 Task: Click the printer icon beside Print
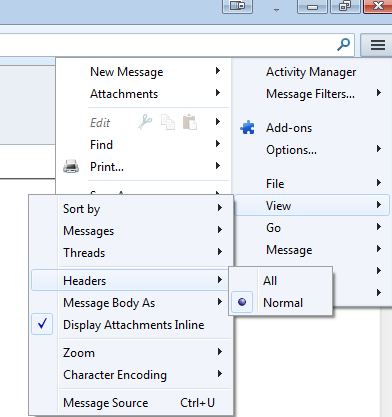71,166
